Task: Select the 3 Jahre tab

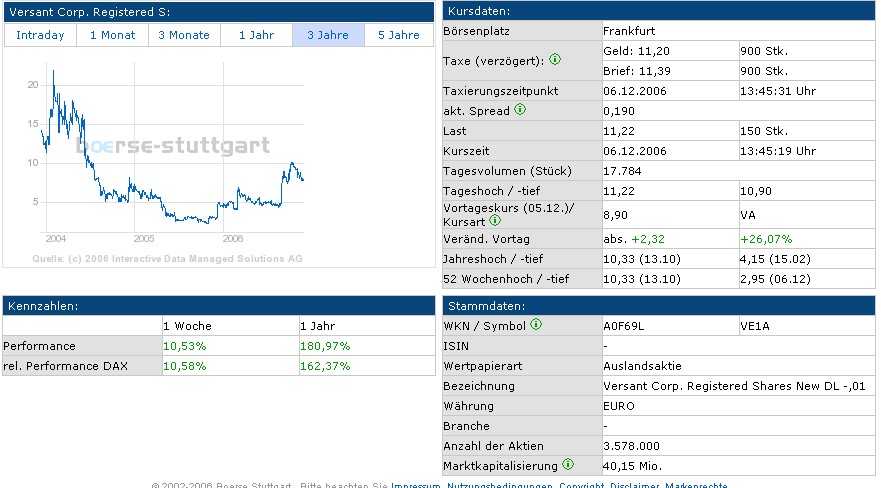Action: pos(328,35)
